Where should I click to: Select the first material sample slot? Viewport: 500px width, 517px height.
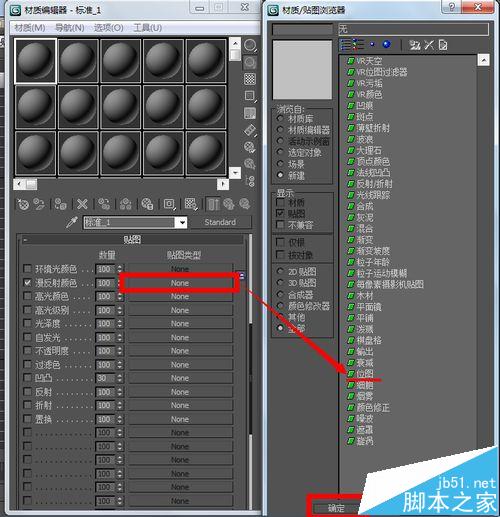pos(35,61)
